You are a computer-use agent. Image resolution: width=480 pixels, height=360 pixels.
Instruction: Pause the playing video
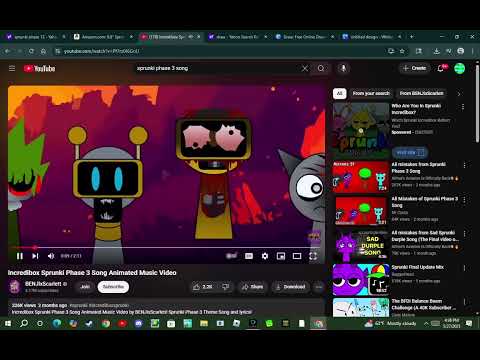pos(20,256)
